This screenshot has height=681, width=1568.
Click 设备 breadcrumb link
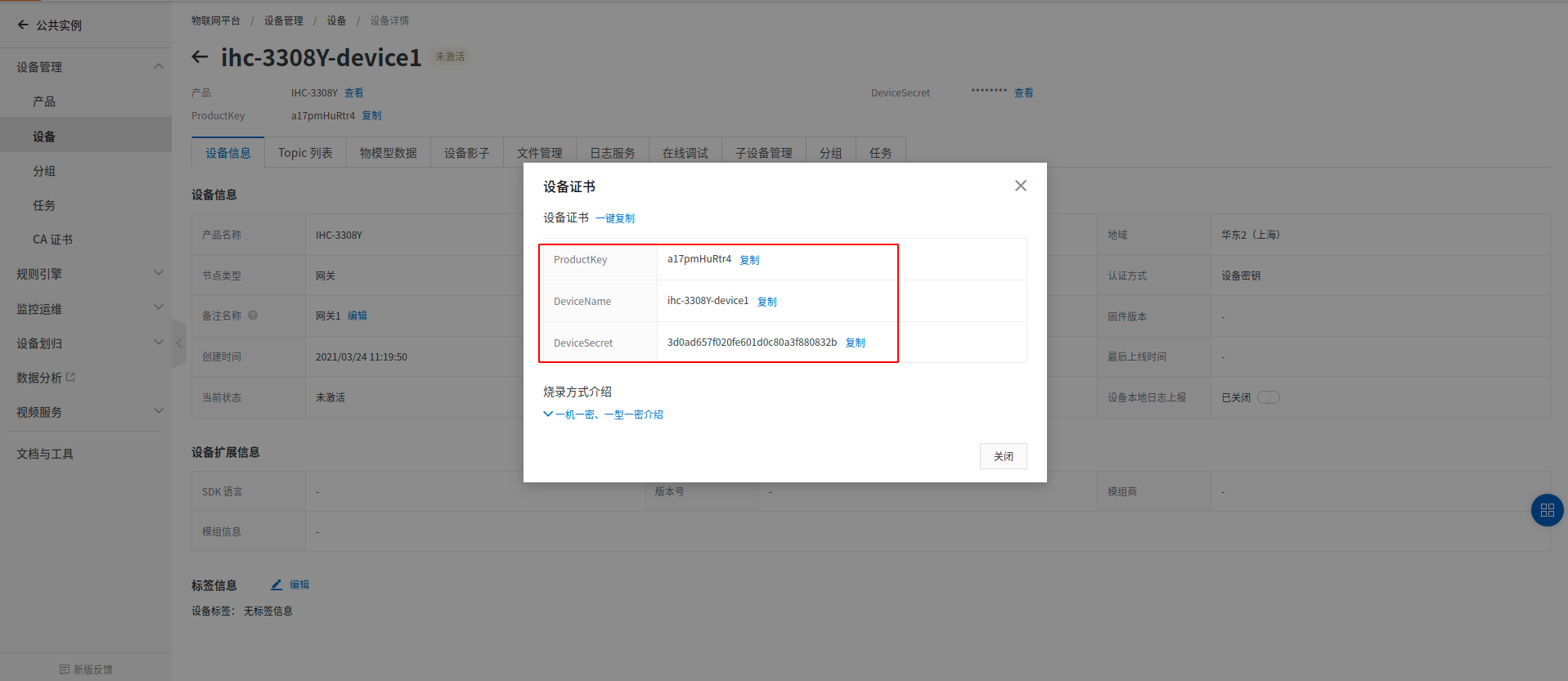pyautogui.click(x=337, y=20)
